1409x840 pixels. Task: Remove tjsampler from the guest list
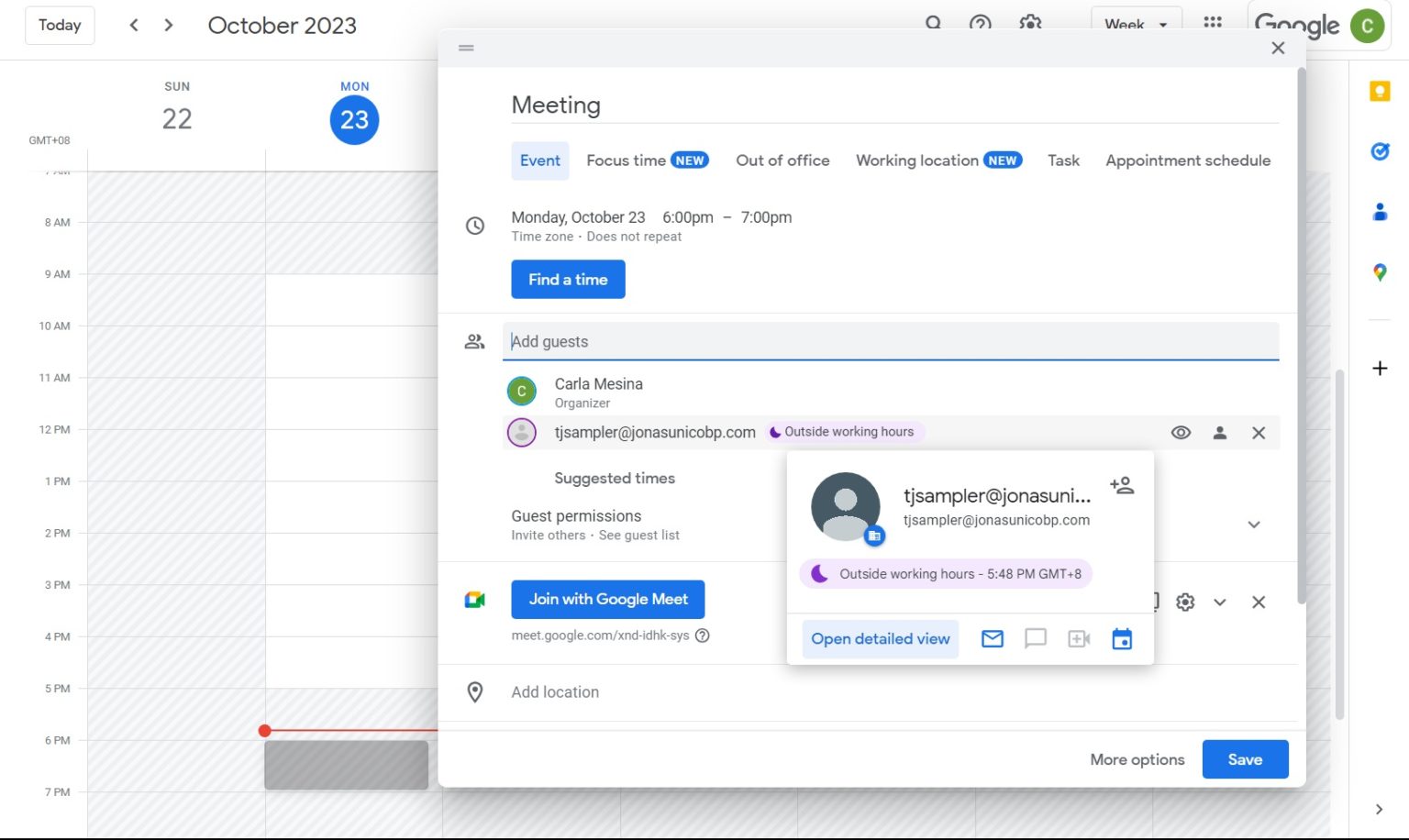pyautogui.click(x=1258, y=432)
